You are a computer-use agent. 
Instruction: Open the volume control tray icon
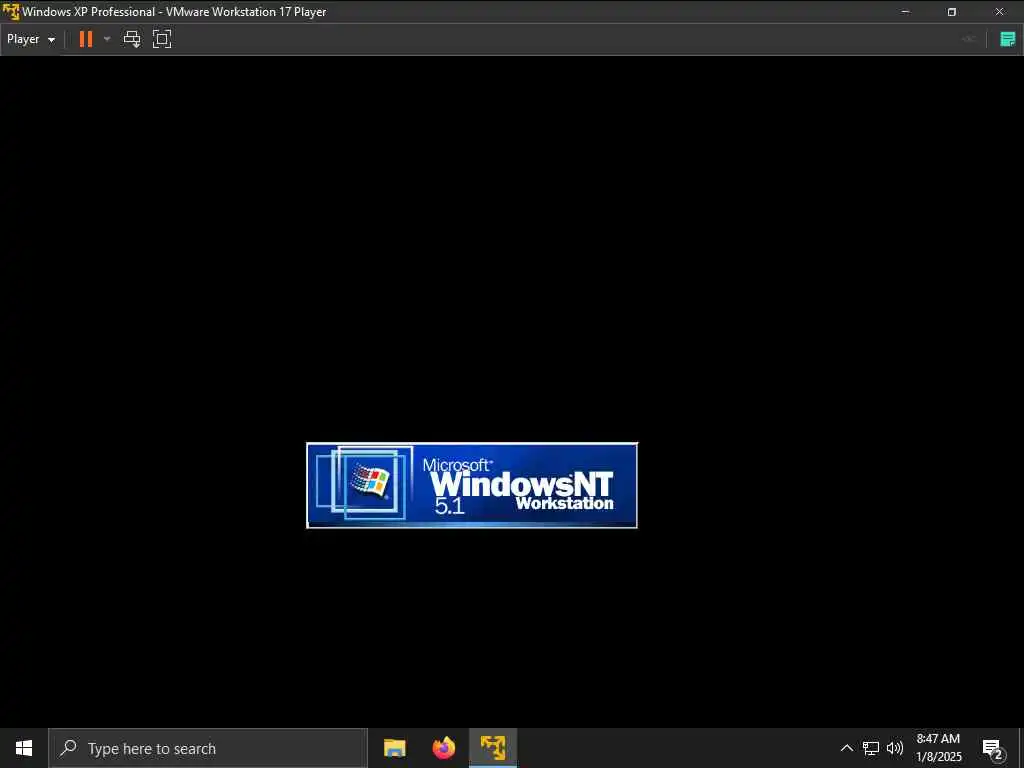pyautogui.click(x=895, y=748)
